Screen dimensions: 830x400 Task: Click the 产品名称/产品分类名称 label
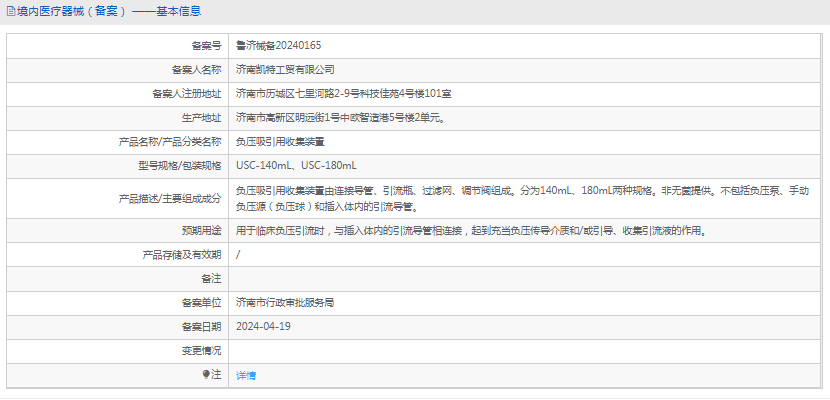170,142
